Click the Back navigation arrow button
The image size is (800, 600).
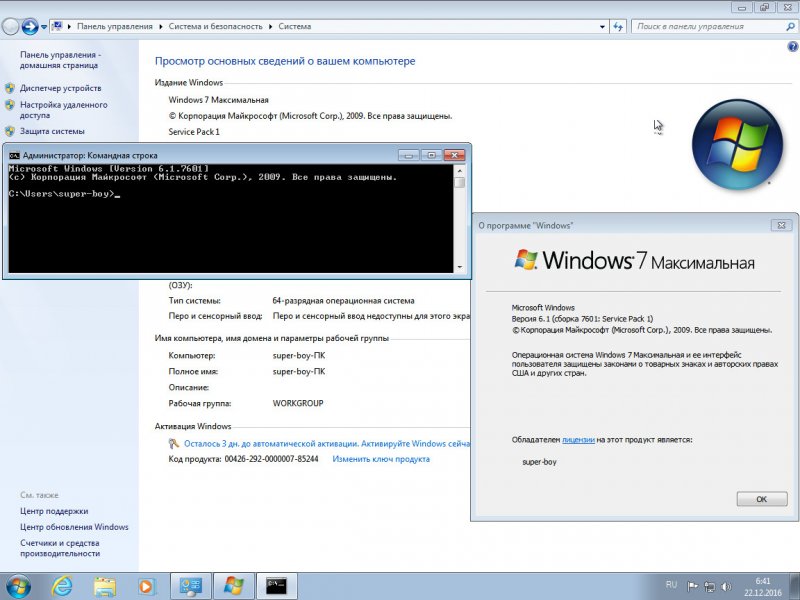[10, 26]
